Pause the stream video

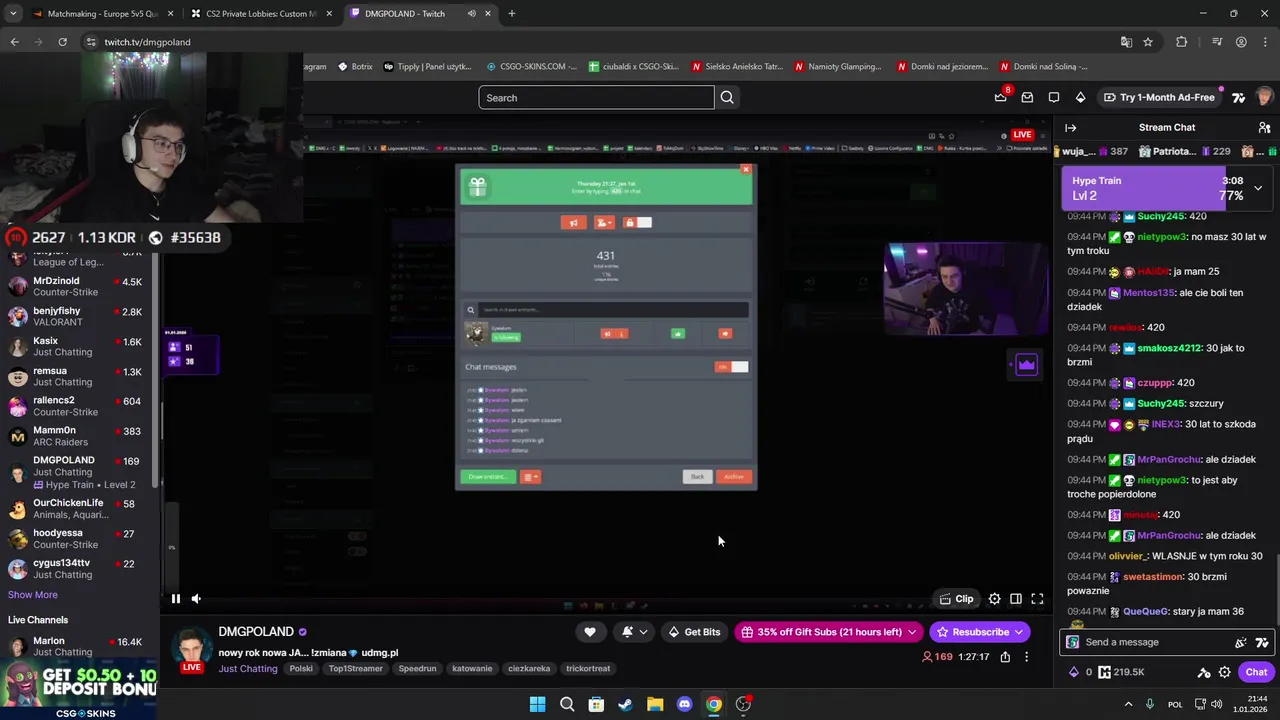(176, 599)
